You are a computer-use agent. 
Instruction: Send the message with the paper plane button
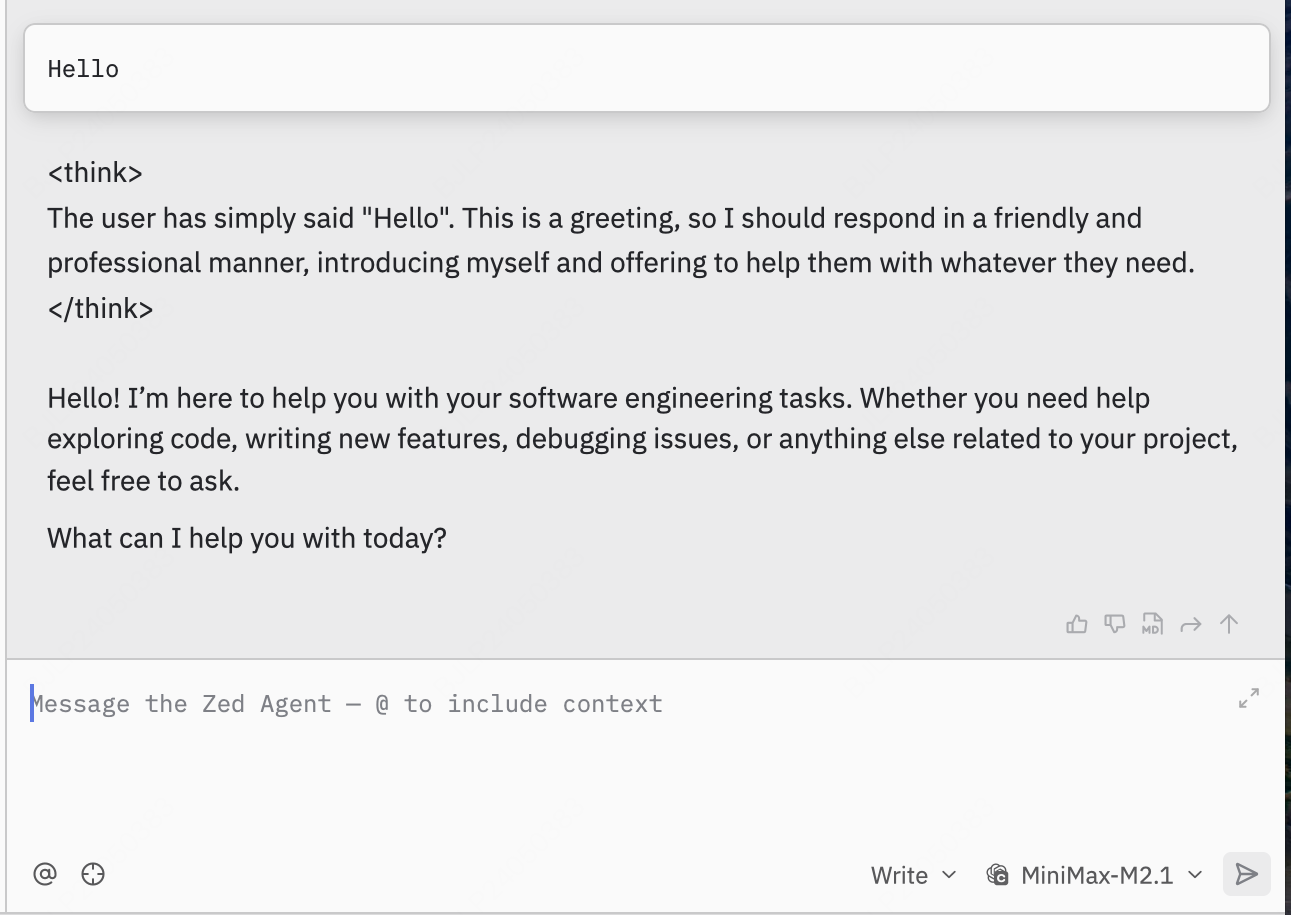pyautogui.click(x=1246, y=875)
